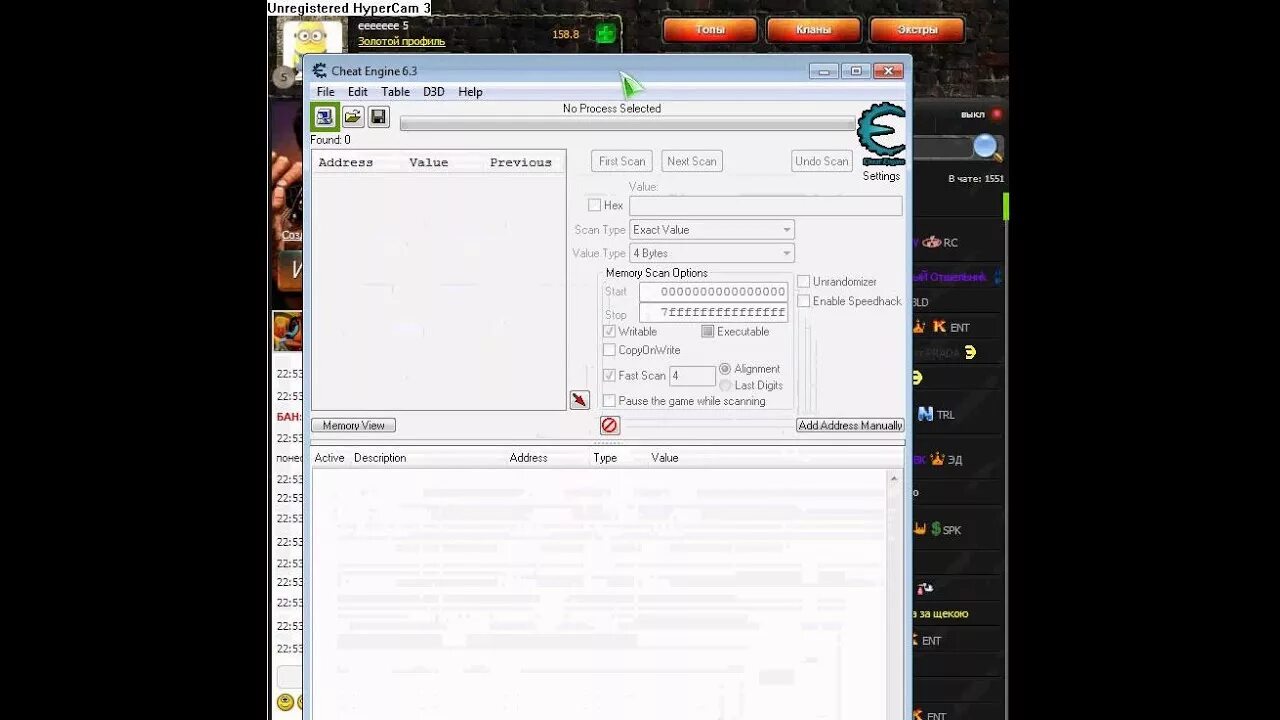This screenshot has height=720, width=1280.
Task: Toggle the Hex checkbox
Action: tap(594, 205)
